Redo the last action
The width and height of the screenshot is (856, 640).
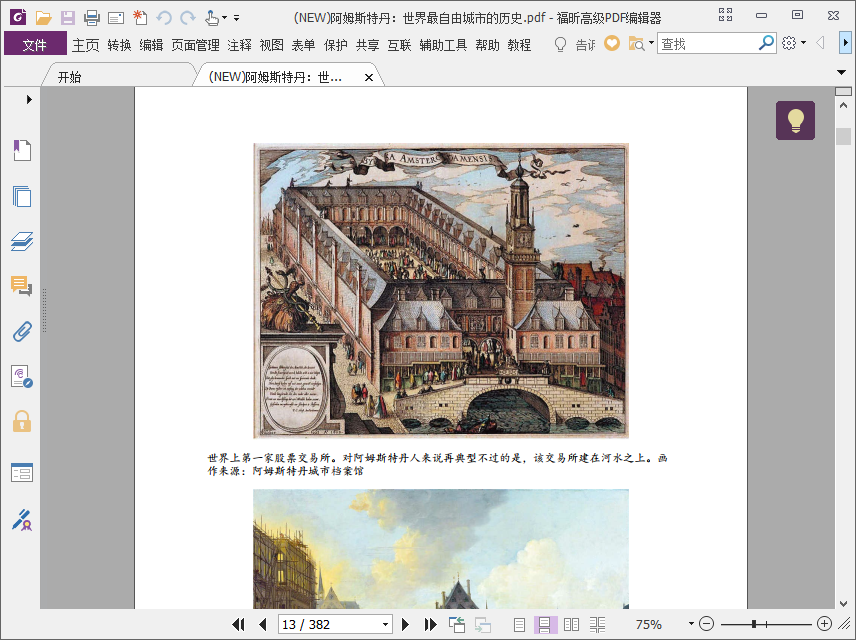pyautogui.click(x=188, y=18)
